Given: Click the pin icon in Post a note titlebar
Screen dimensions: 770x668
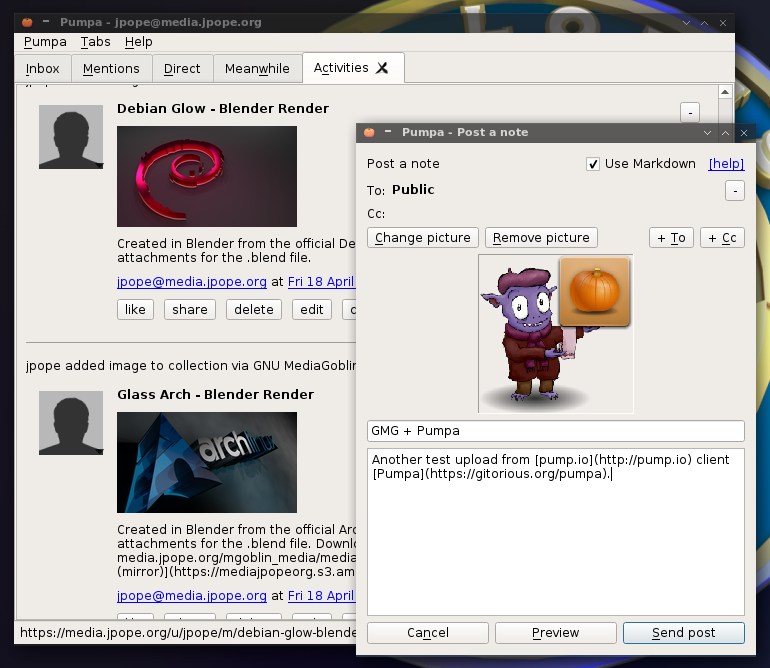Looking at the screenshot, I should [388, 131].
